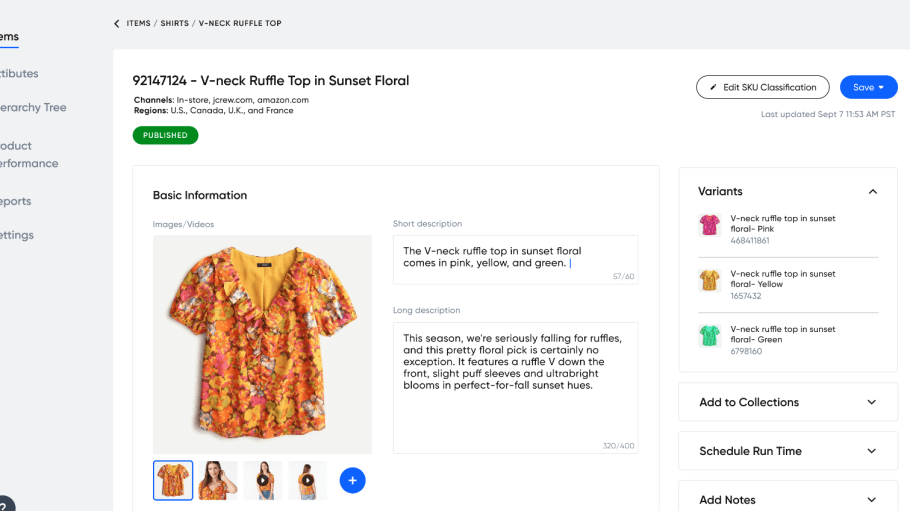The height and width of the screenshot is (511, 910).
Task: Select the model photo thumbnail
Action: click(x=218, y=480)
